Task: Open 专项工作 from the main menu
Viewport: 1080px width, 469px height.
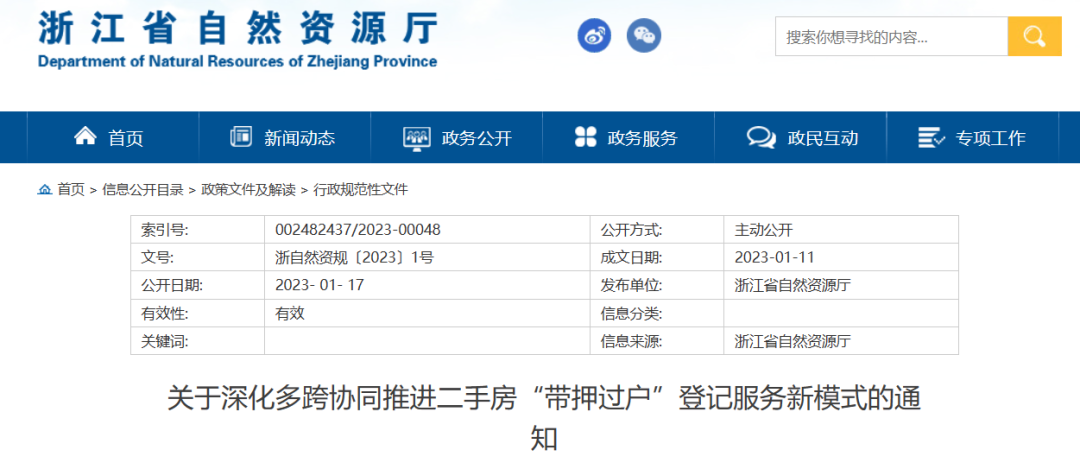Action: click(x=990, y=138)
